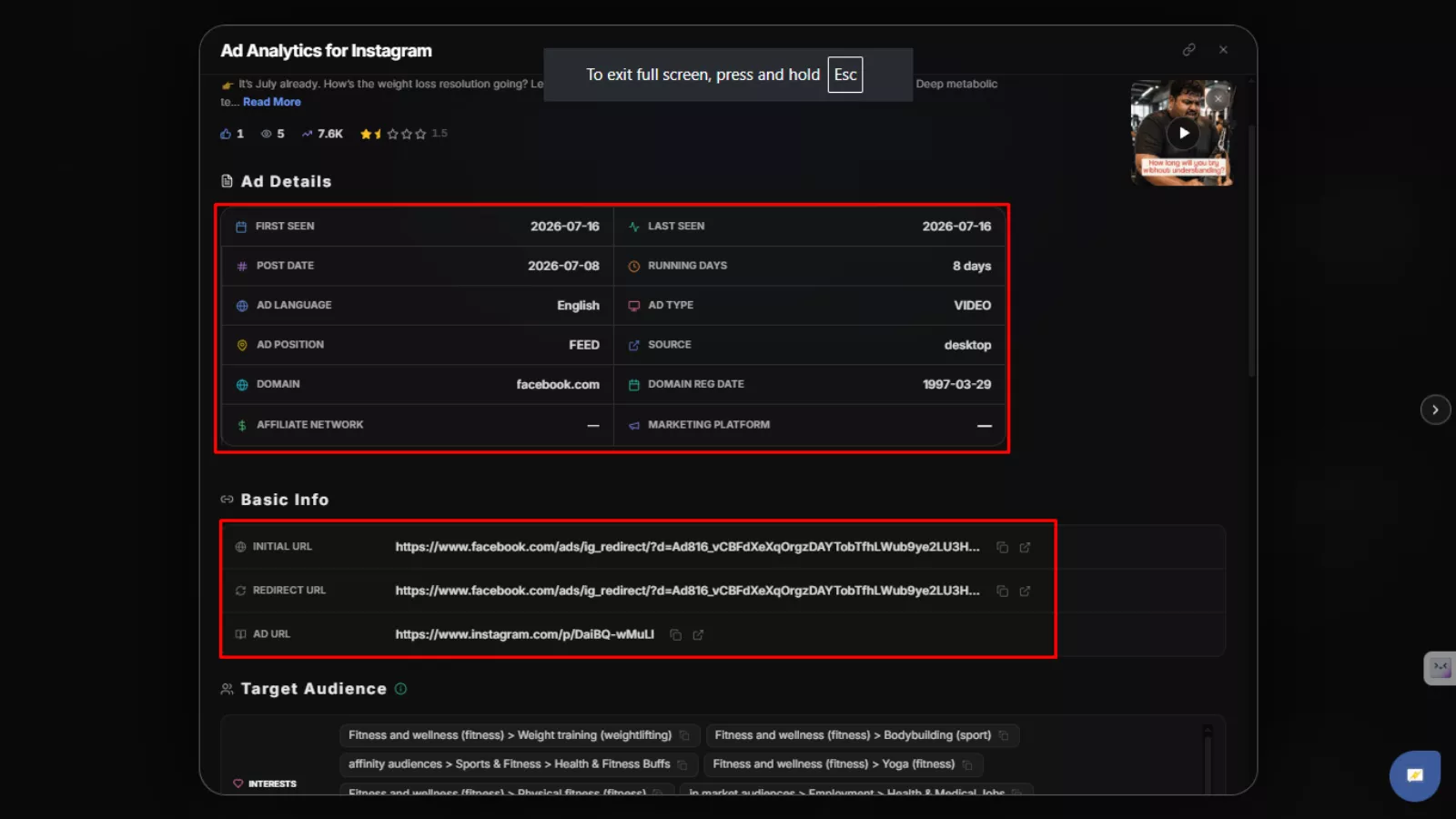The width and height of the screenshot is (1456, 819).
Task: Copy the ad analytics share link
Action: [x=1188, y=50]
